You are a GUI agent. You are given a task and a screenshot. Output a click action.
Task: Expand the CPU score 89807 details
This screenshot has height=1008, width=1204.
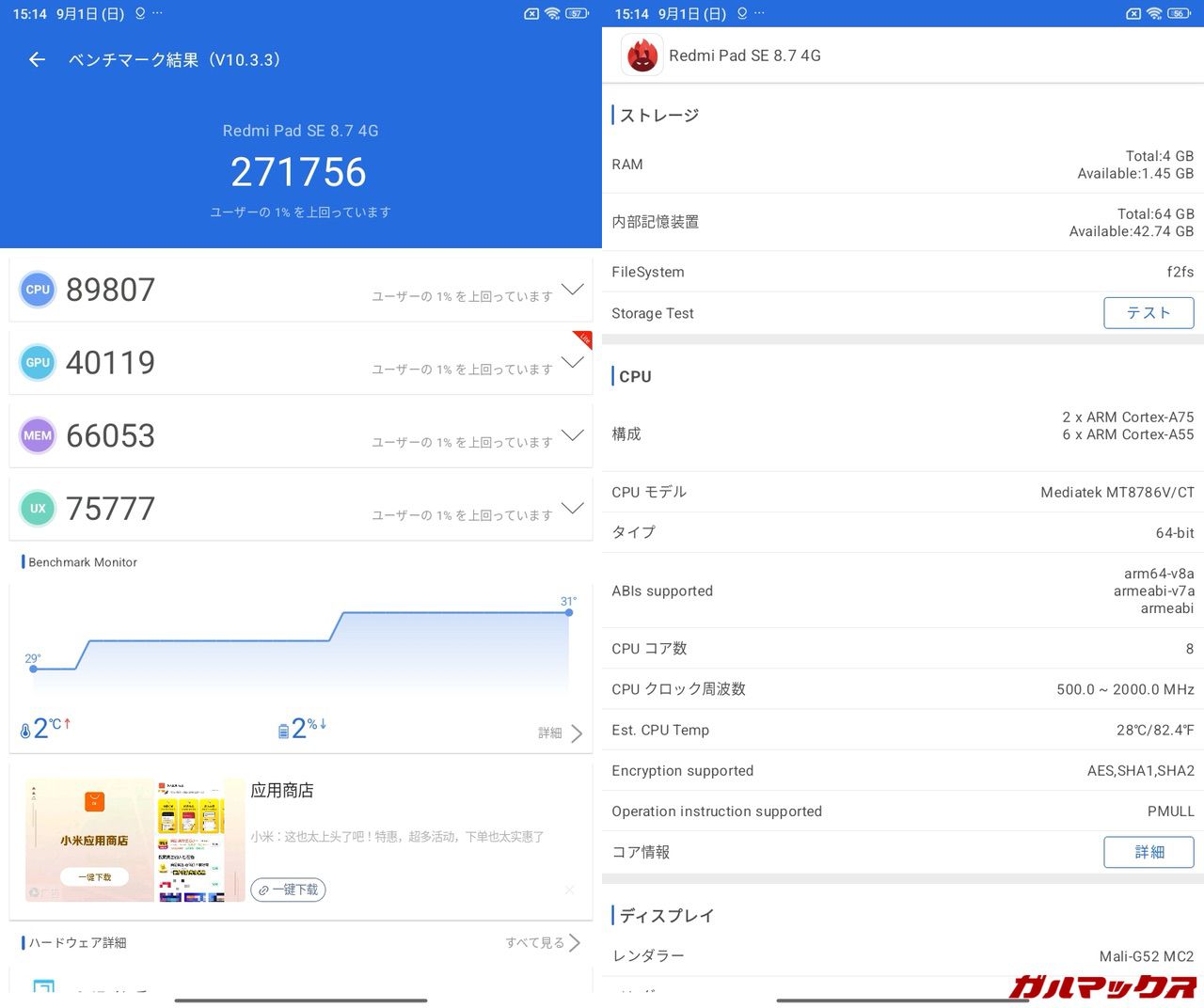pyautogui.click(x=572, y=290)
